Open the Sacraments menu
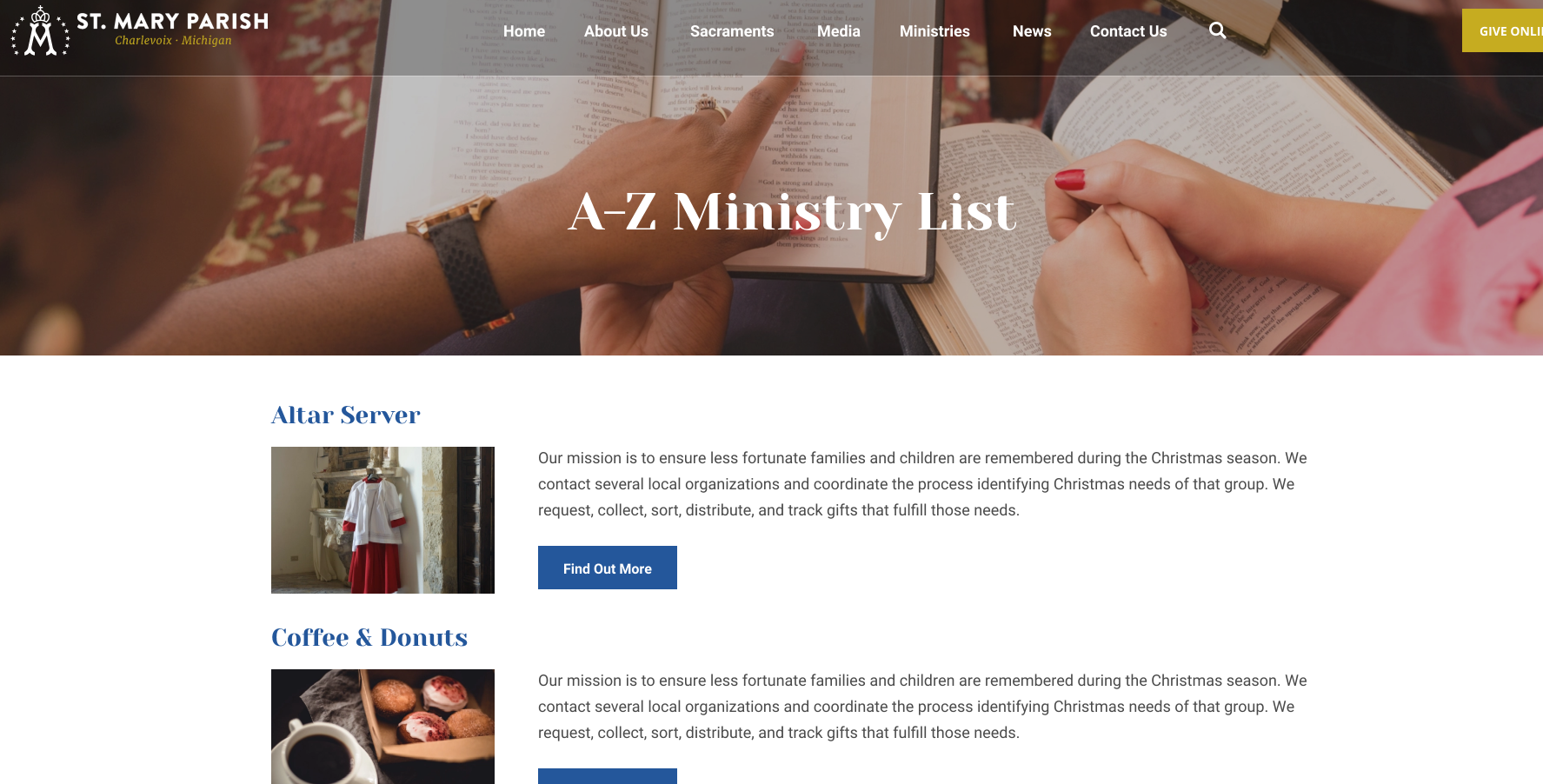The height and width of the screenshot is (784, 1543). 732,31
